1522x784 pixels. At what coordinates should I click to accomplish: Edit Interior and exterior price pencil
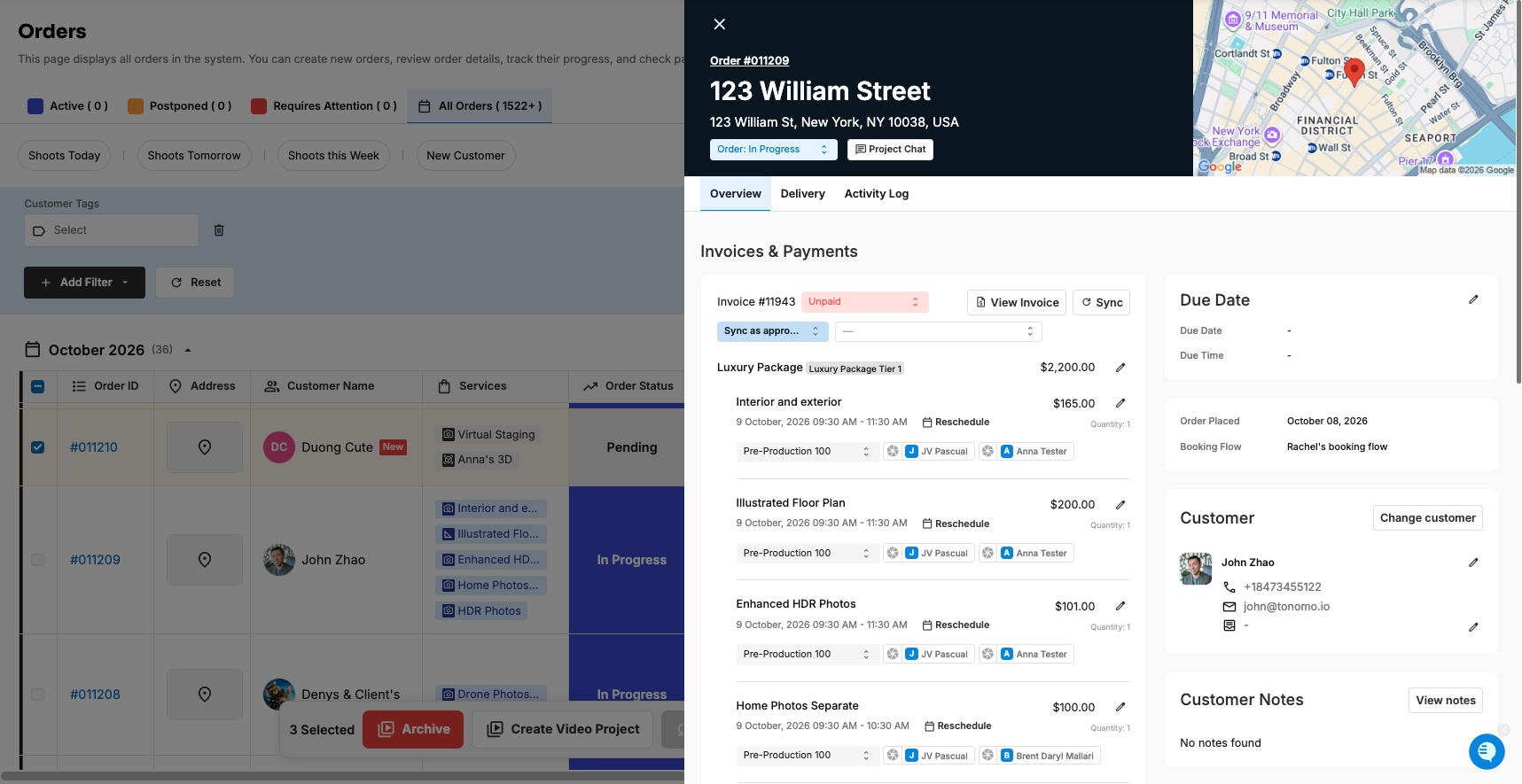click(x=1120, y=403)
